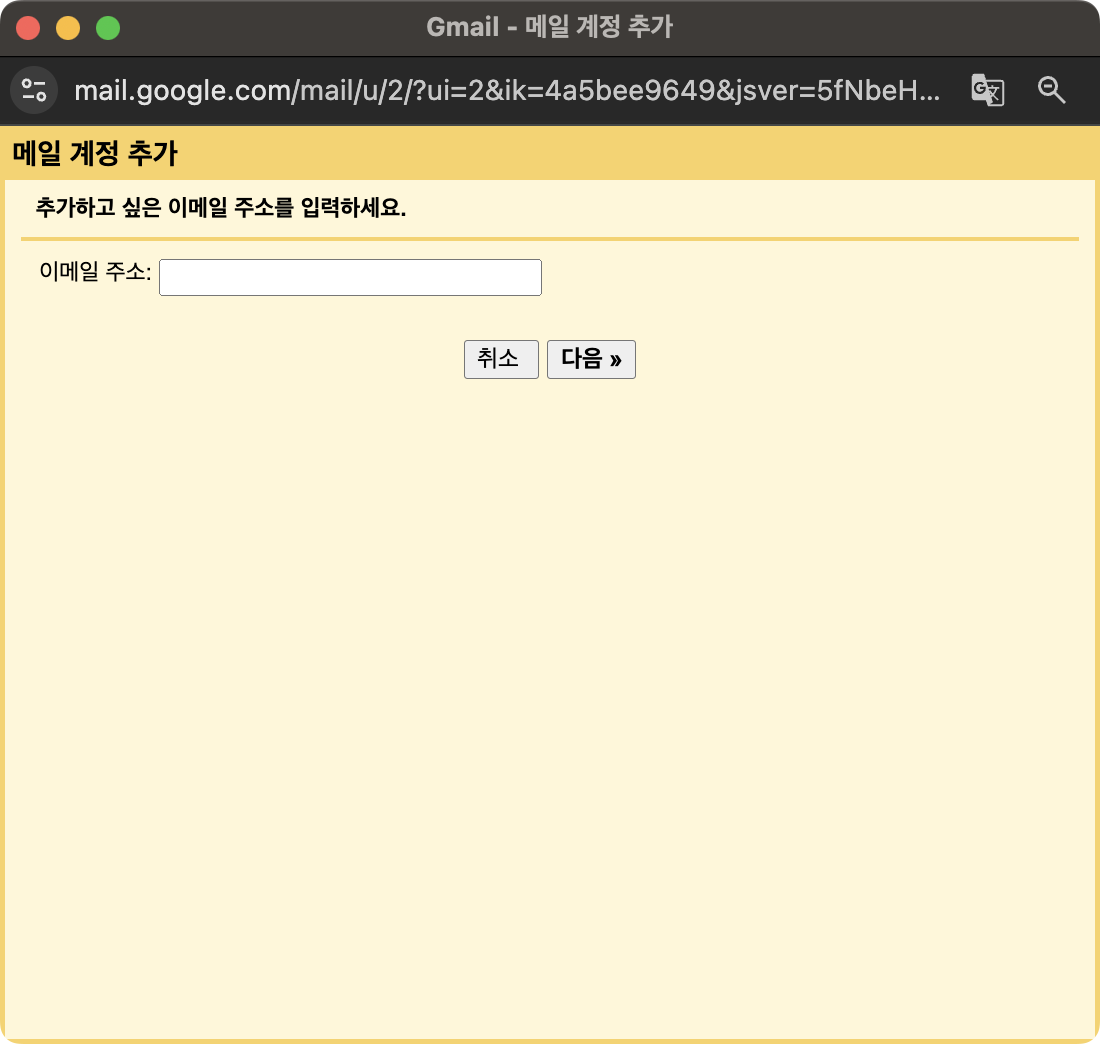Close the window with the red button
The image size is (1100, 1044).
click(28, 28)
